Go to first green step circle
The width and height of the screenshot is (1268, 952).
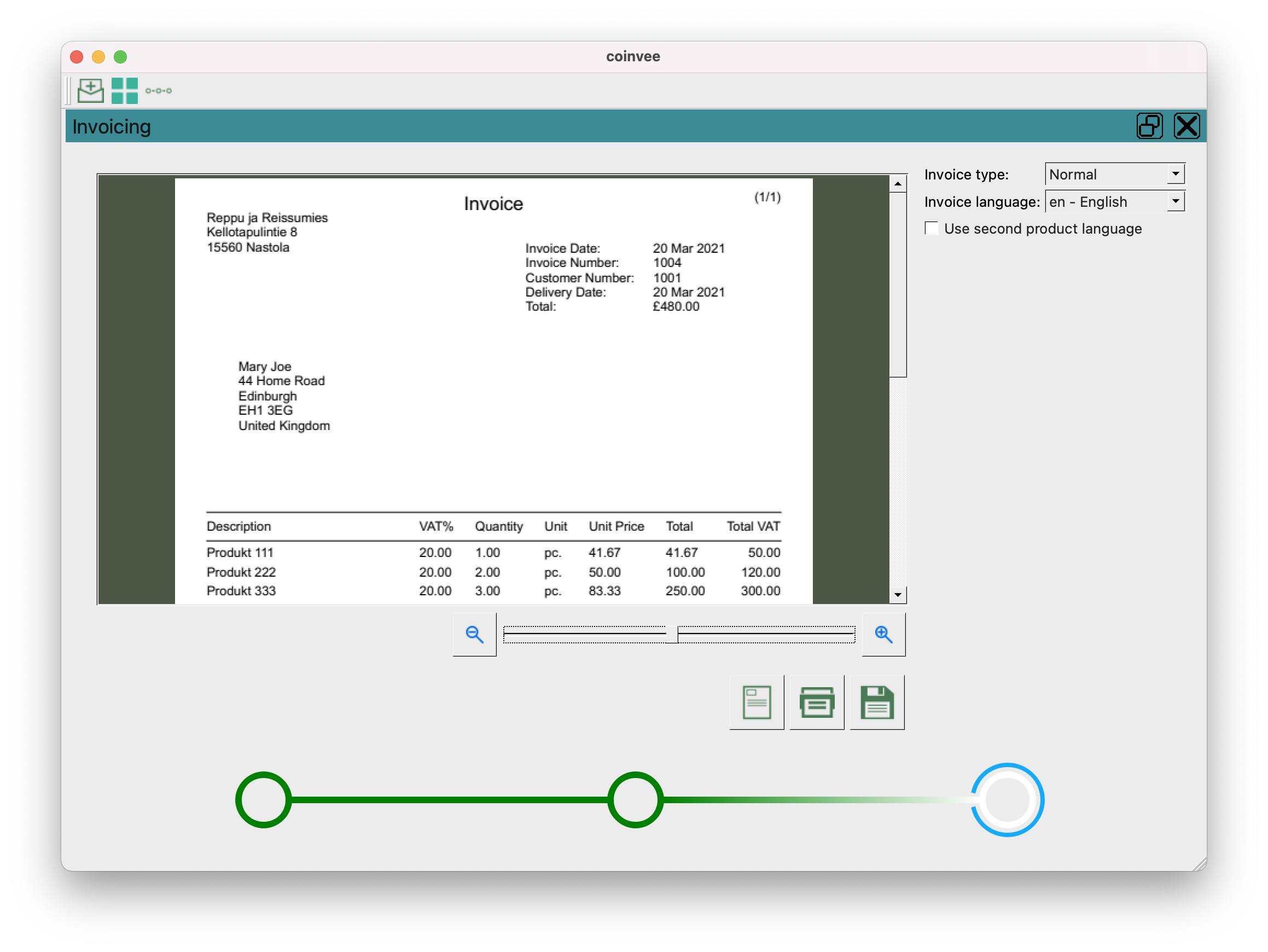[x=264, y=799]
